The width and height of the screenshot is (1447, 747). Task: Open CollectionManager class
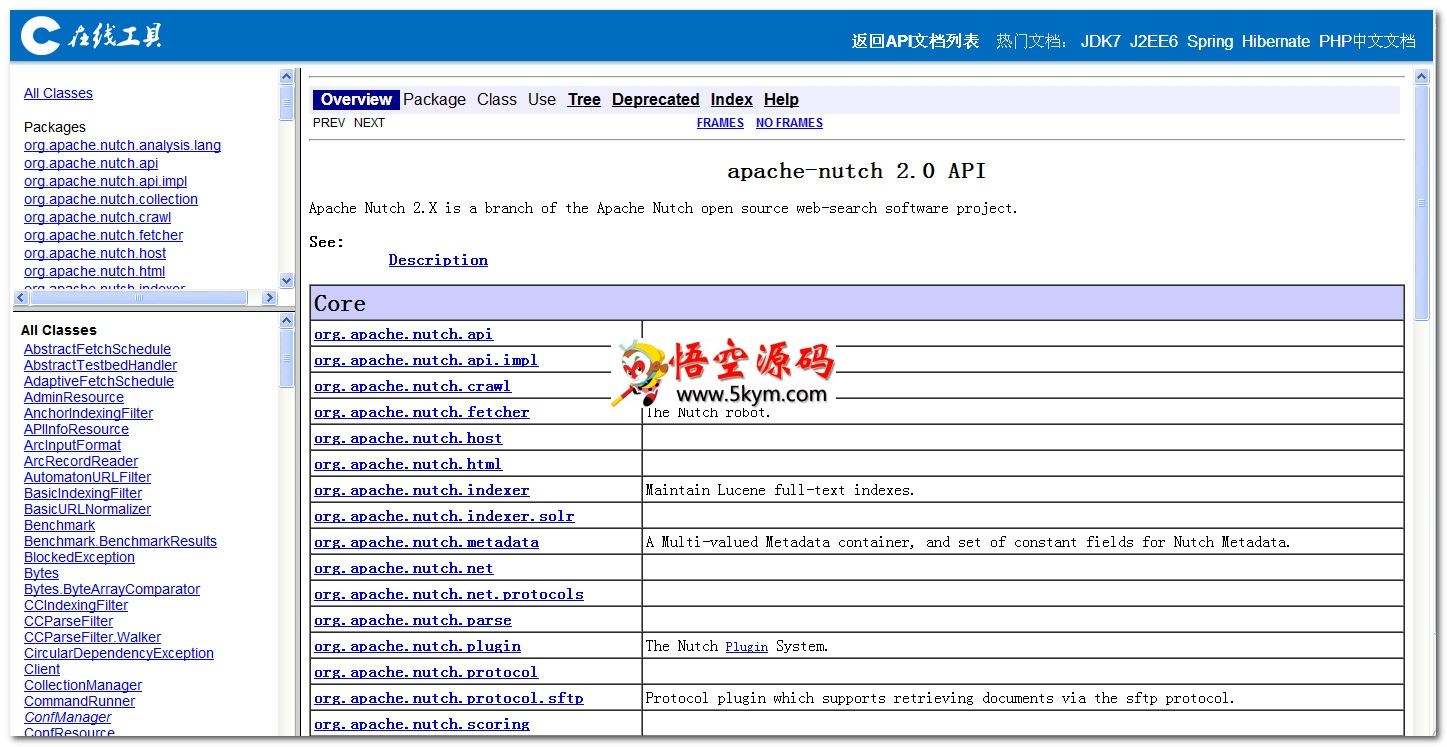click(83, 685)
